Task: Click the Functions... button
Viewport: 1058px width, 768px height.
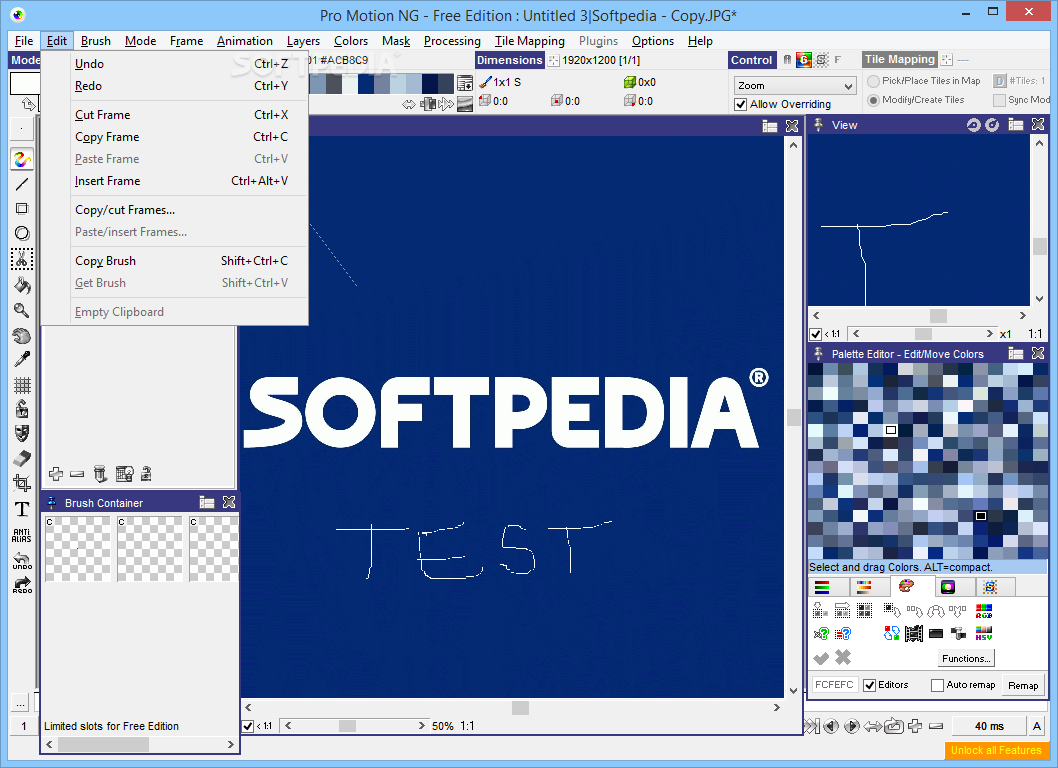Action: pyautogui.click(x=966, y=659)
